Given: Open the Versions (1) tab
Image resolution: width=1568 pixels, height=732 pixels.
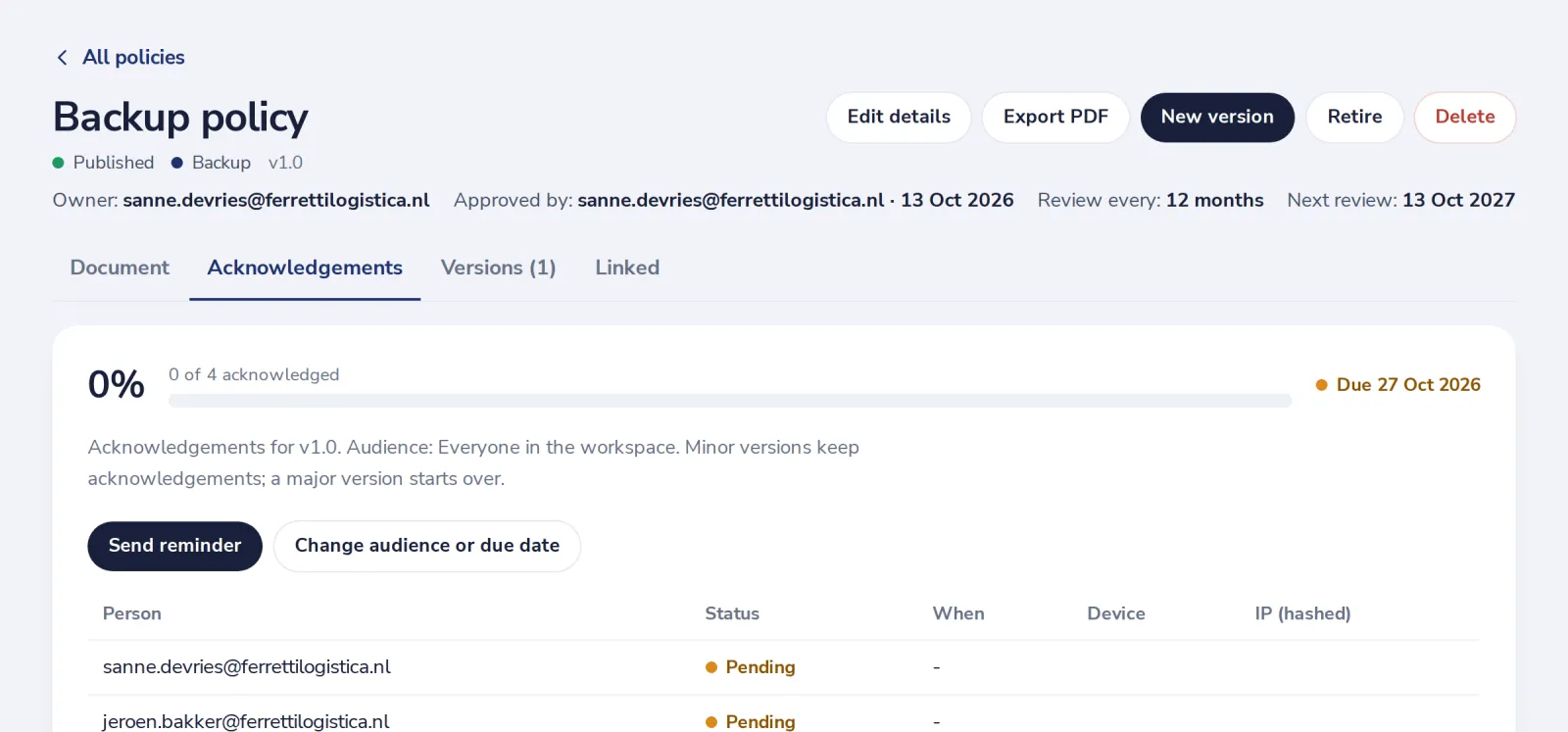Looking at the screenshot, I should [x=498, y=268].
